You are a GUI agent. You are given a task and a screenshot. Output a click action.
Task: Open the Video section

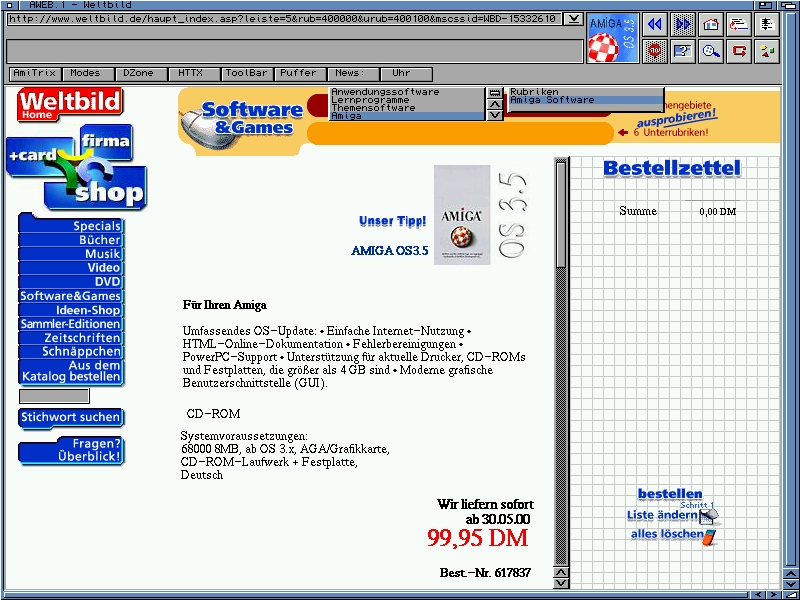(x=71, y=267)
